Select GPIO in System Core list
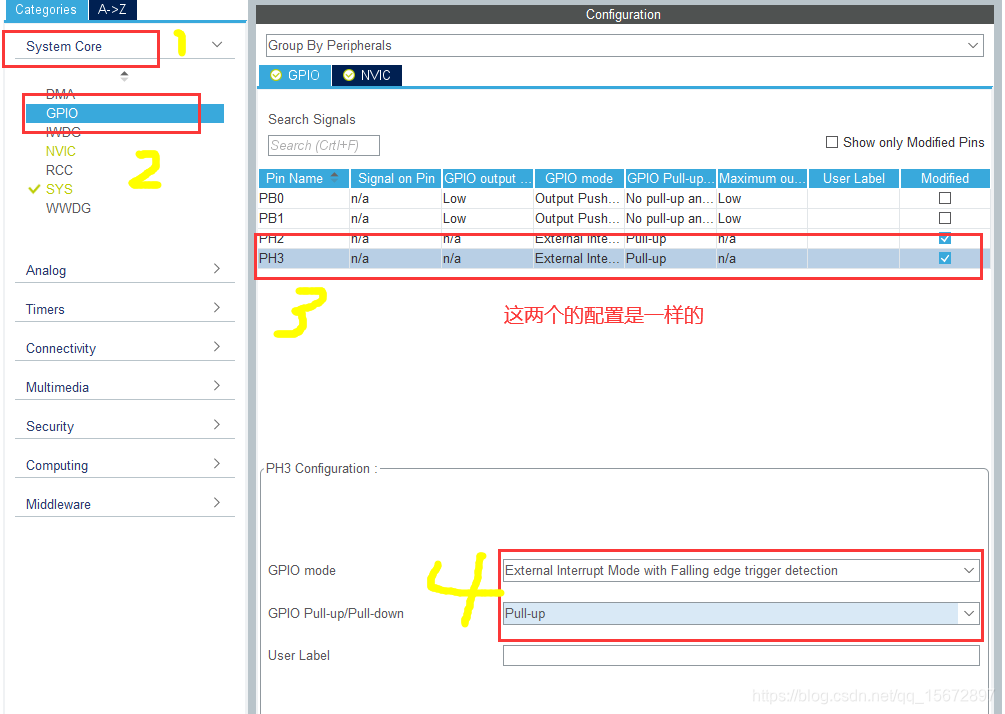 (124, 113)
